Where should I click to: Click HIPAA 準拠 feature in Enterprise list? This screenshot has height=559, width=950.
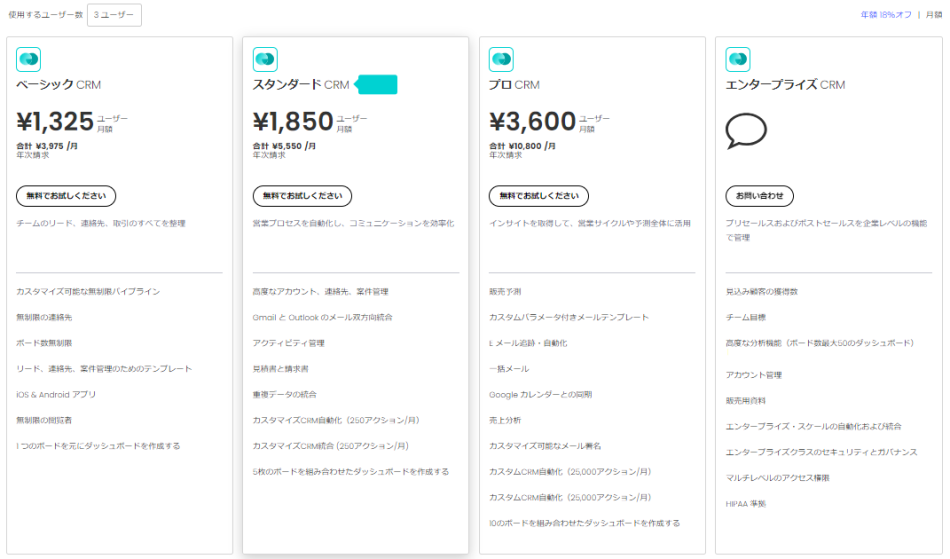745,504
